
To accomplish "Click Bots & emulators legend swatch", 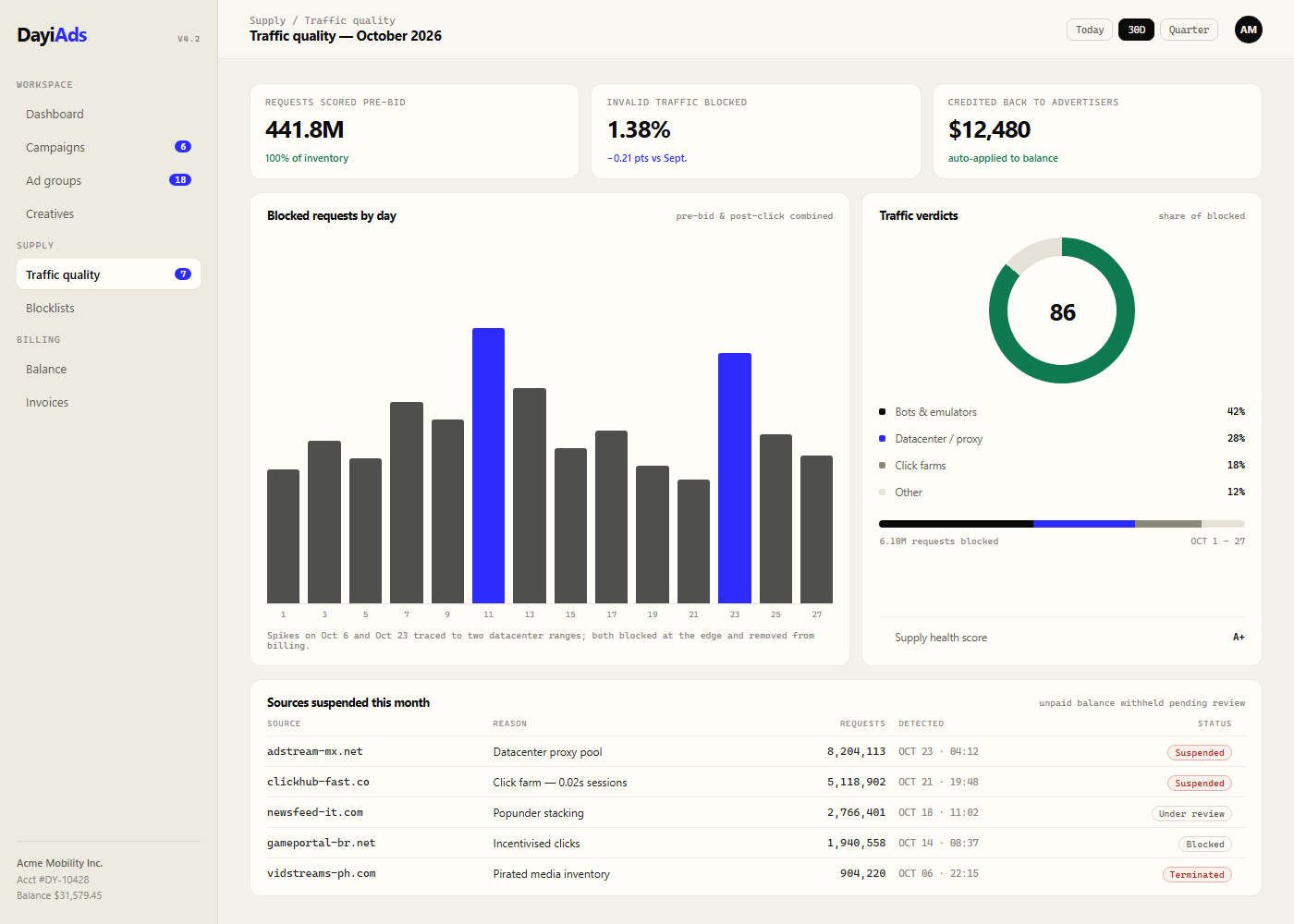I will (882, 412).
